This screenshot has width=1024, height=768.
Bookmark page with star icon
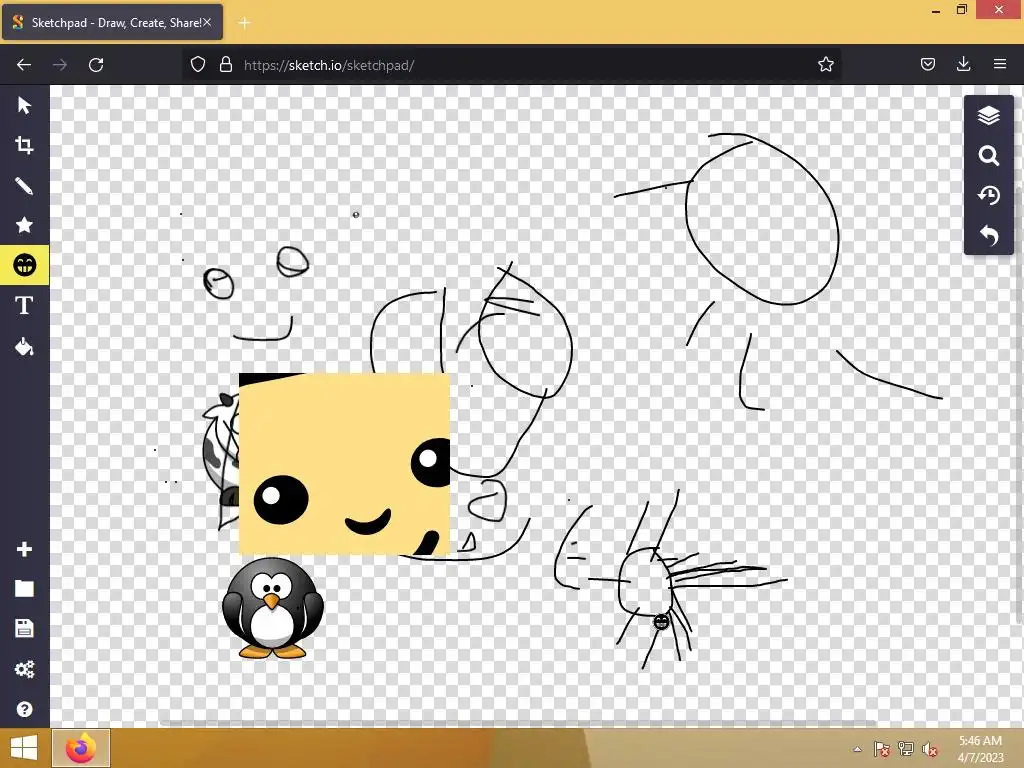pyautogui.click(x=825, y=64)
